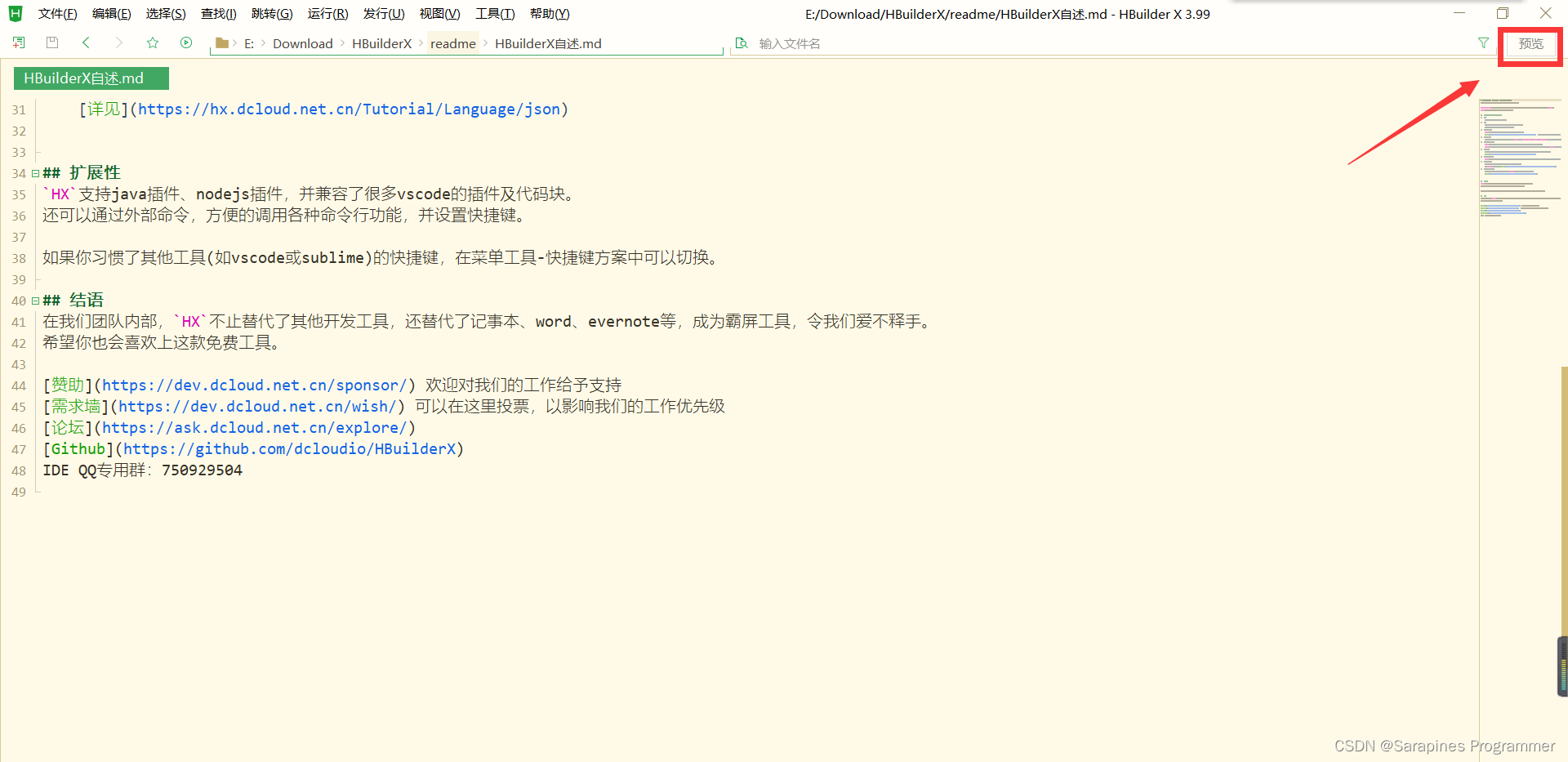The height and width of the screenshot is (762, 1568).
Task: Click the save file icon
Action: pos(52,42)
